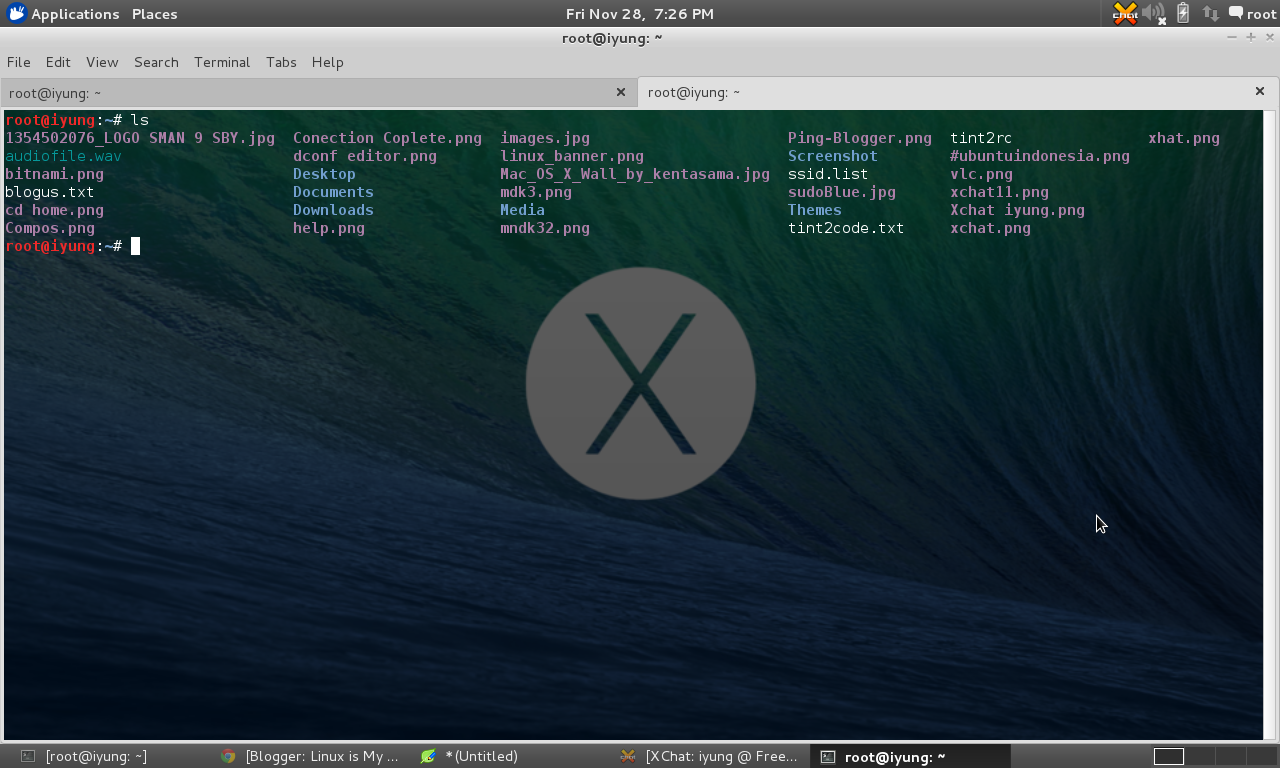
Task: Focus the [root@iyung: ~] taskbar entry
Action: [95, 756]
